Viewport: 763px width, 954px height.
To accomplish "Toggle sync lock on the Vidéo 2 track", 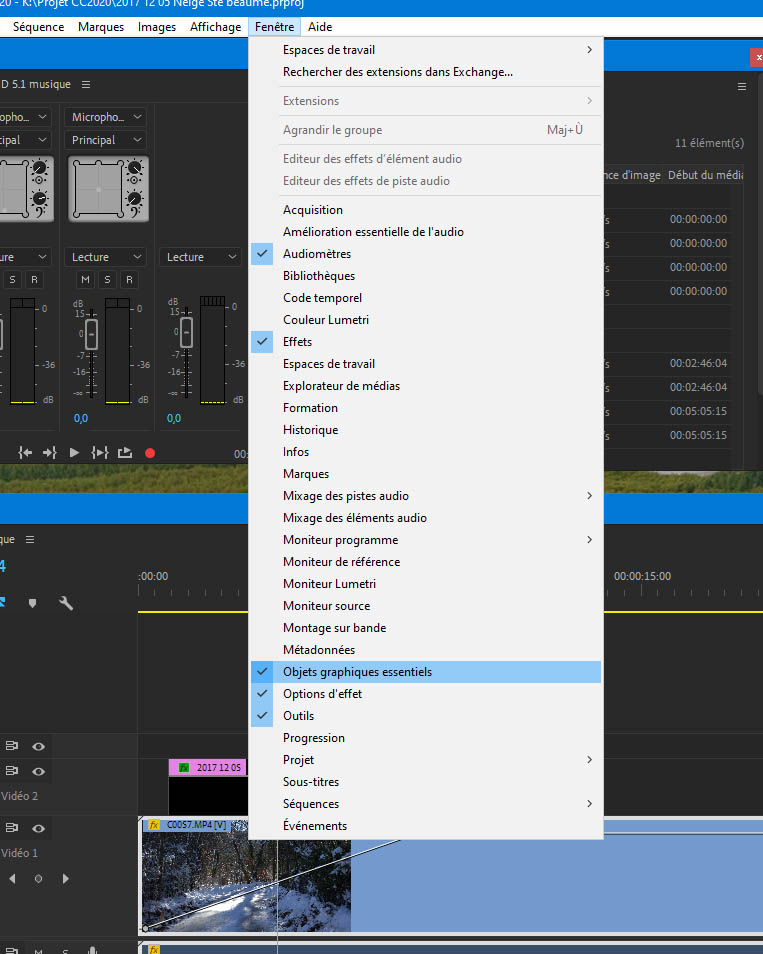I will click(13, 772).
